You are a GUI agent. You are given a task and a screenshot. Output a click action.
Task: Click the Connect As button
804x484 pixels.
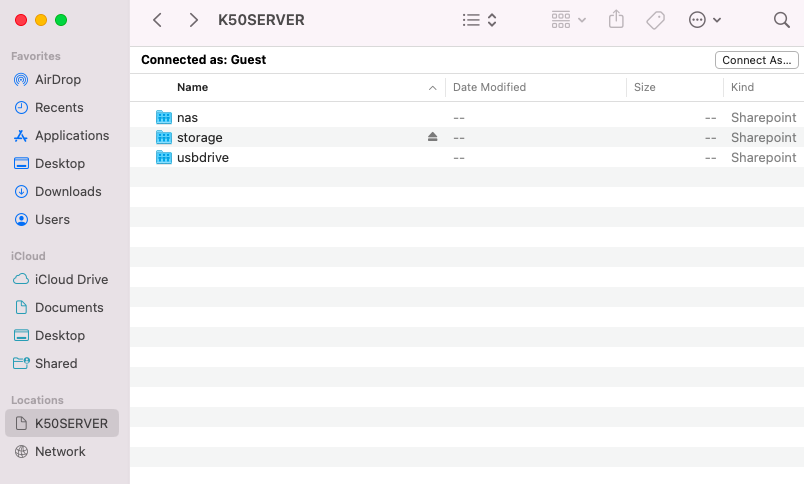click(x=757, y=60)
